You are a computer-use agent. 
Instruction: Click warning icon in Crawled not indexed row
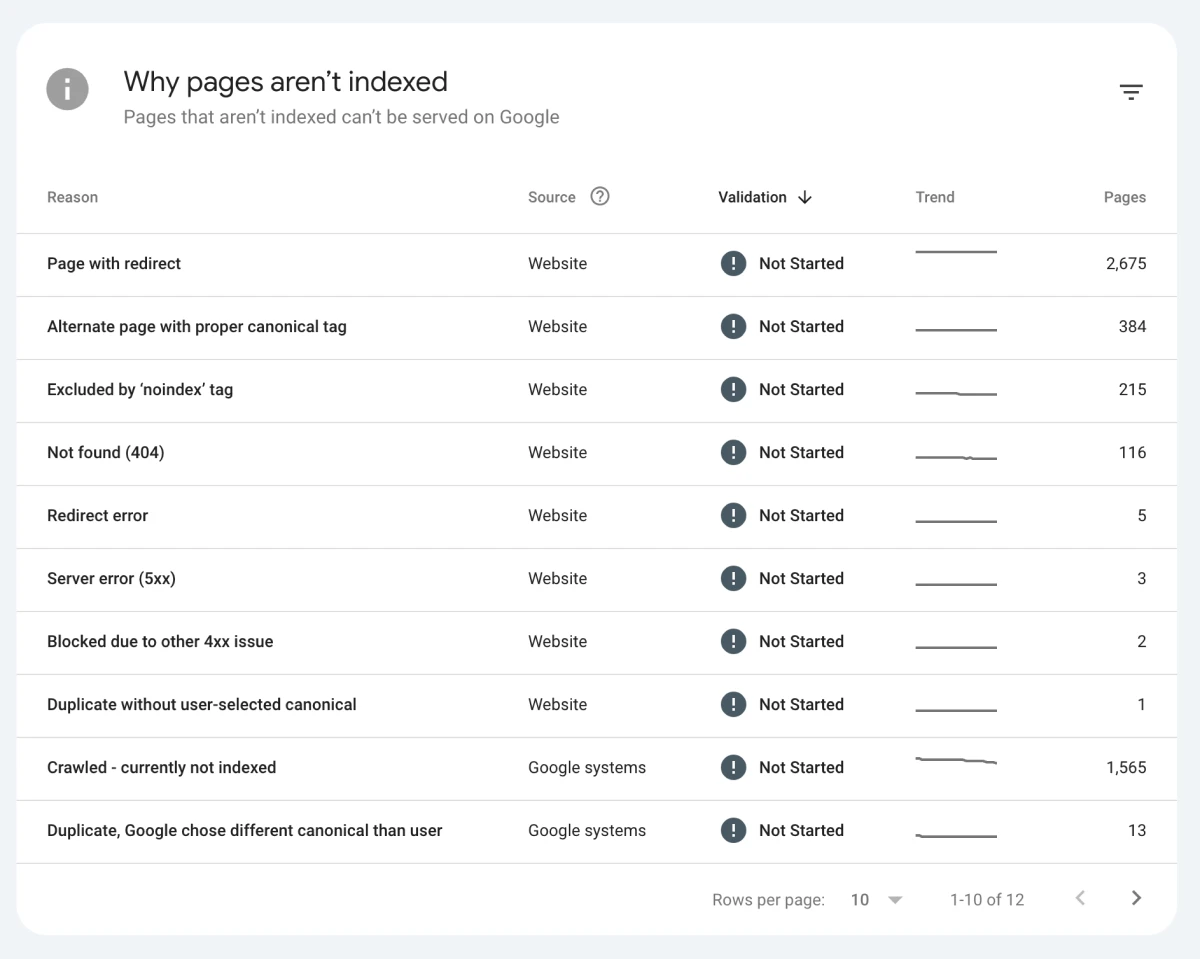click(733, 767)
